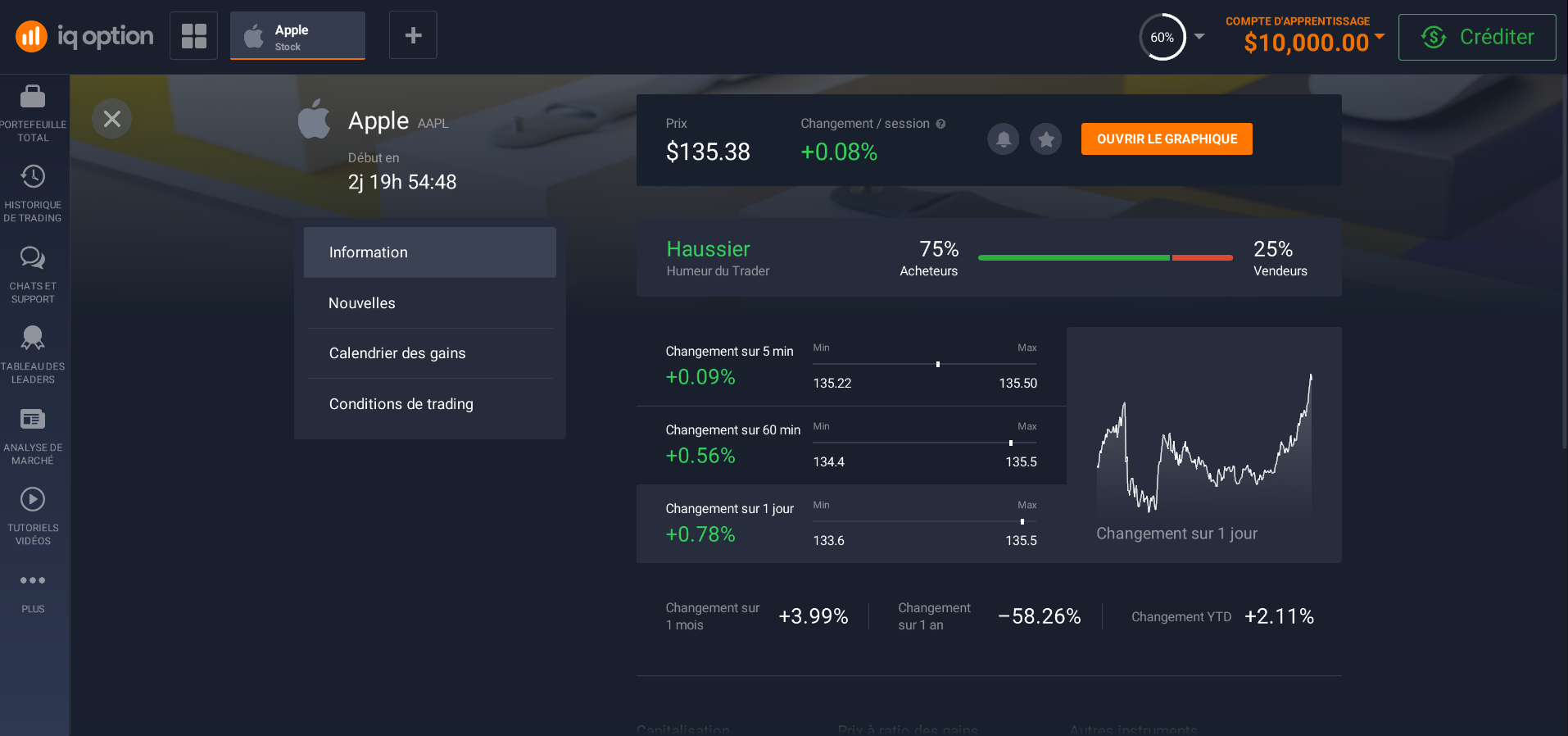This screenshot has width=1568, height=736.
Task: Close the Apple info panel
Action: (112, 119)
